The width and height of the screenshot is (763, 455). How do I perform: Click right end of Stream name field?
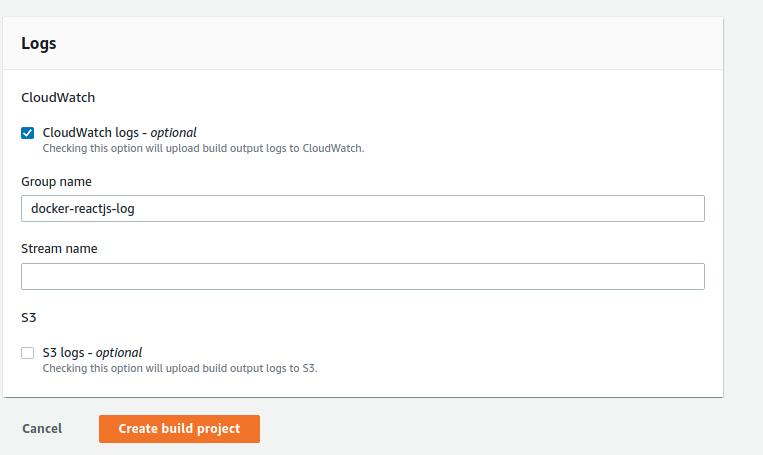tap(670, 276)
